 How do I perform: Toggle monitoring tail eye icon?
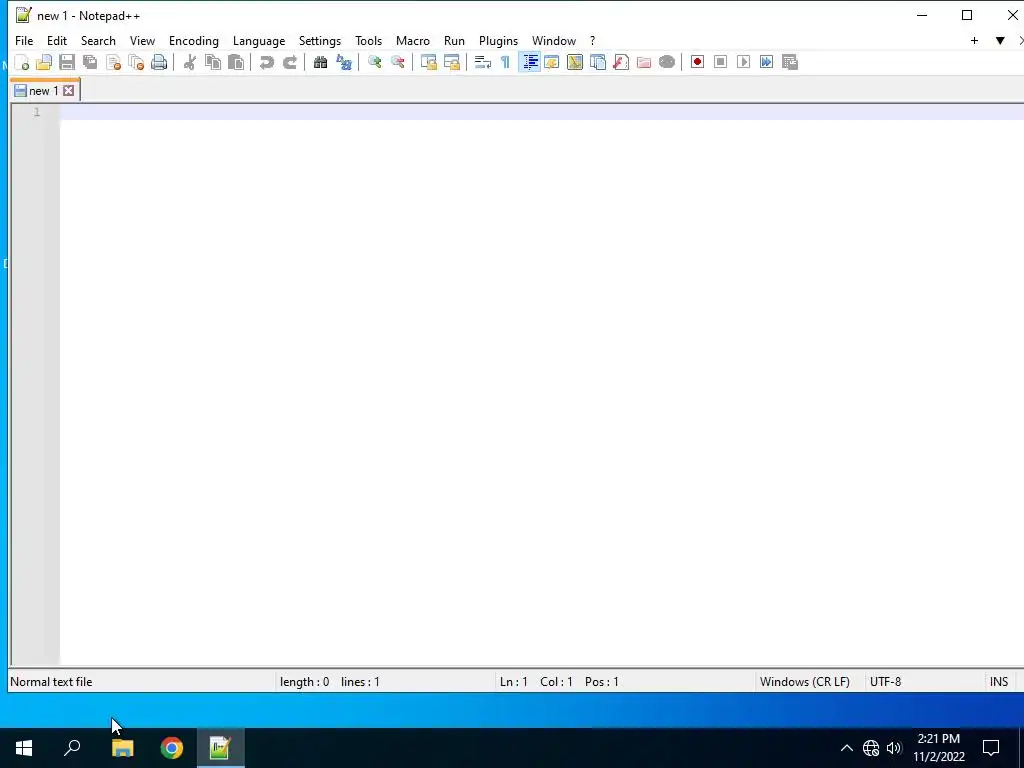point(666,62)
